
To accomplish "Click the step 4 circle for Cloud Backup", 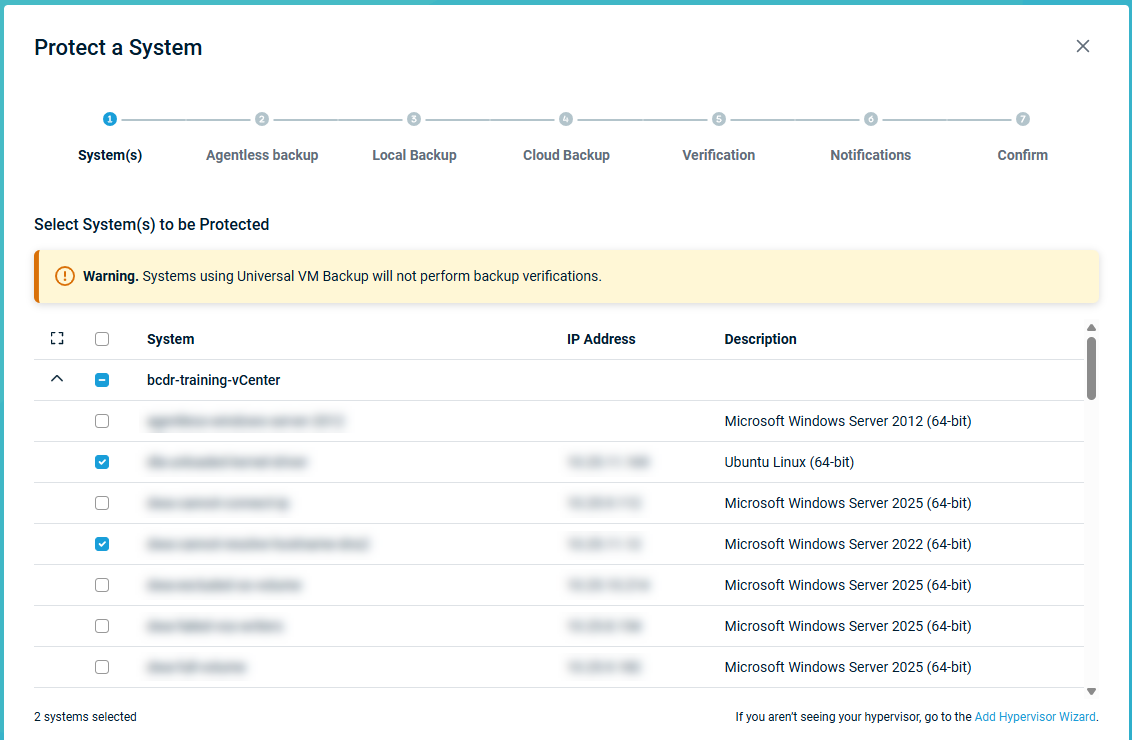I will (x=566, y=119).
